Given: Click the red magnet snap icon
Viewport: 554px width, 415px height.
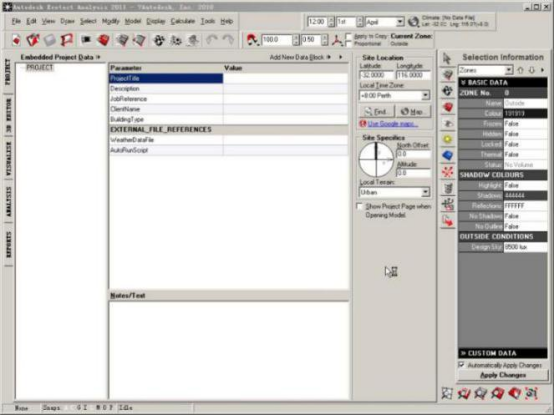Looking at the screenshot, I should [x=252, y=40].
